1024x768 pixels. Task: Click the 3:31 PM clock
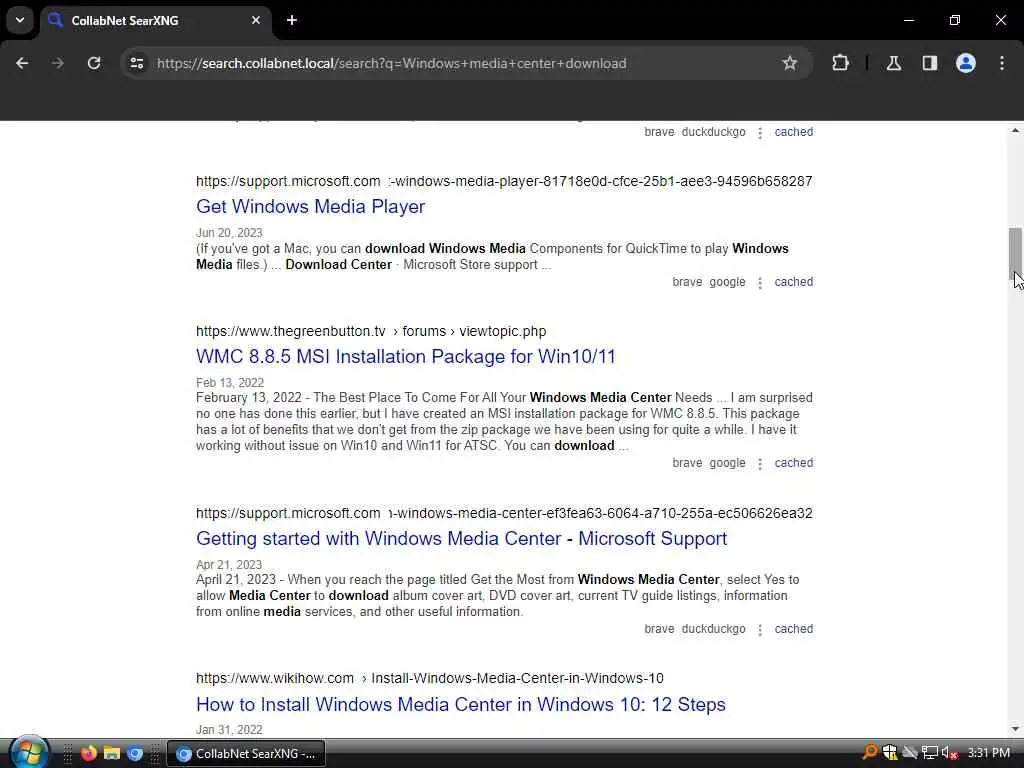(x=988, y=753)
